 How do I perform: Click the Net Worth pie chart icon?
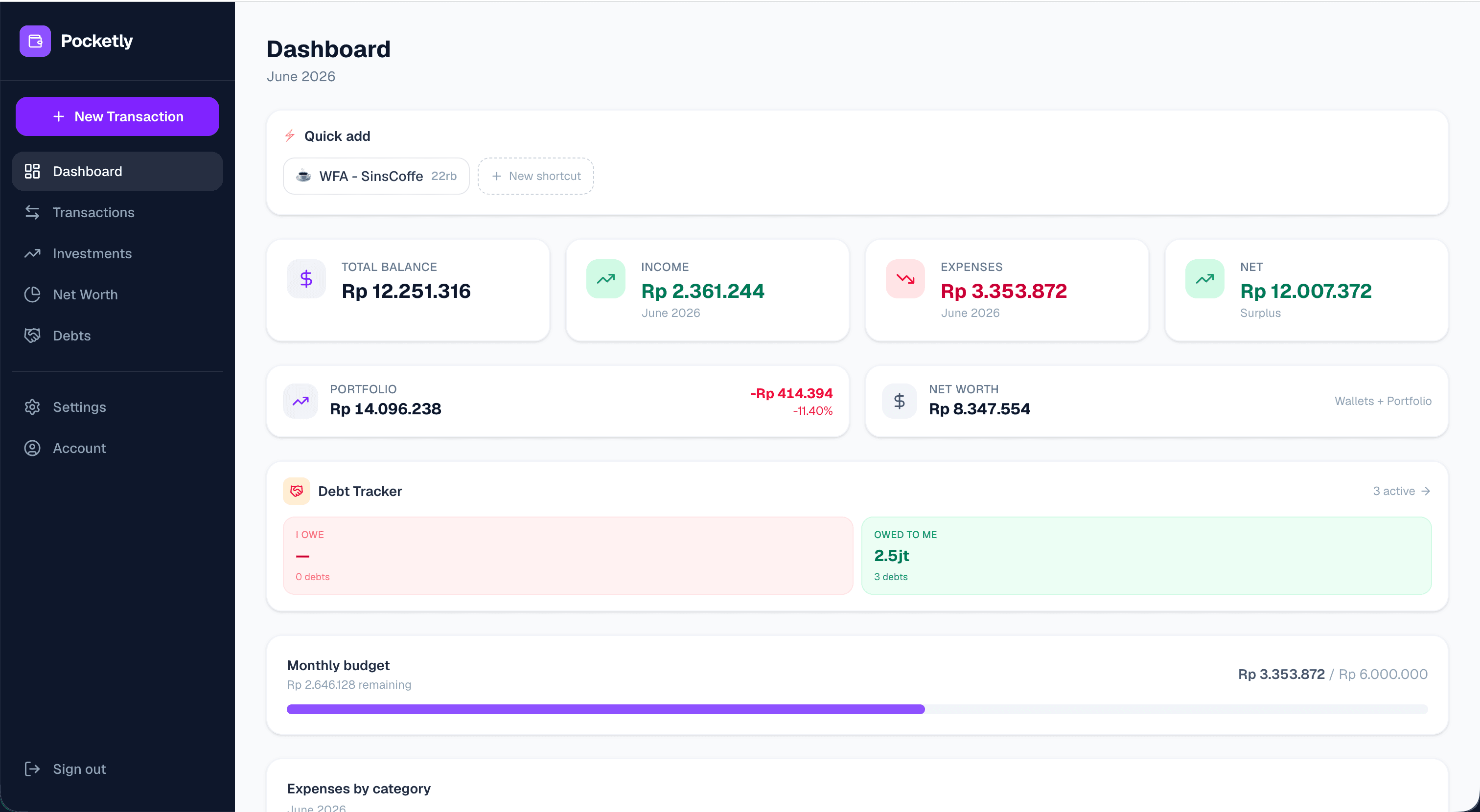[x=32, y=294]
